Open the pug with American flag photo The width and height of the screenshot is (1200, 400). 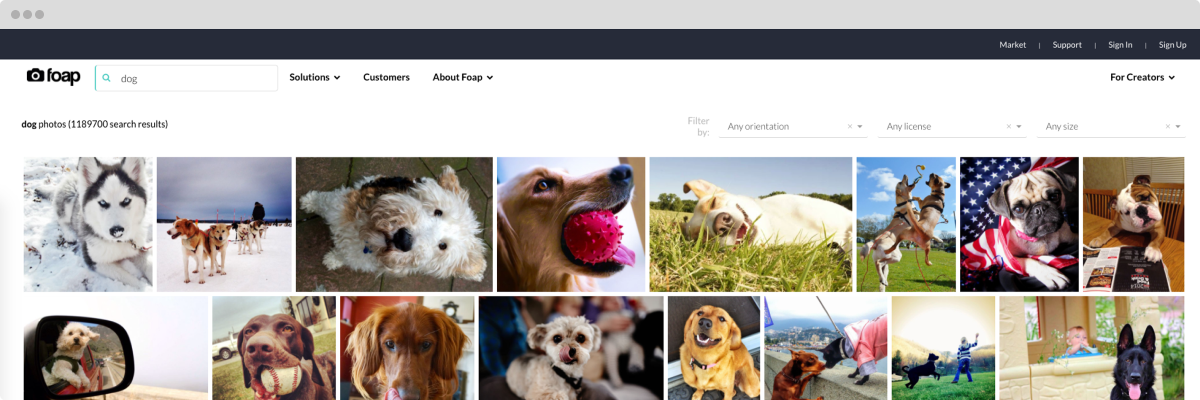tap(1019, 224)
